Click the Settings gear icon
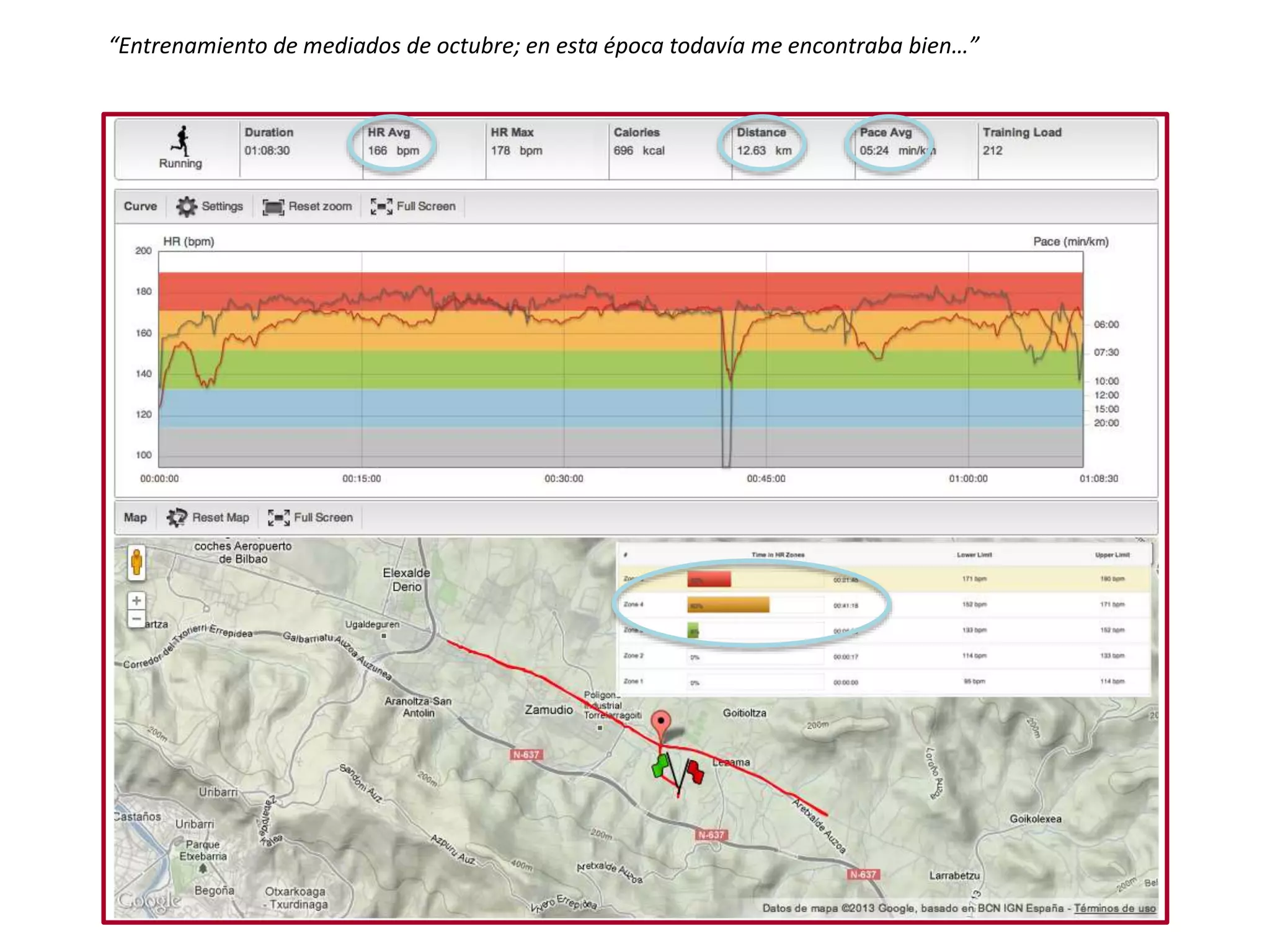The height and width of the screenshot is (952, 1270). 186,206
